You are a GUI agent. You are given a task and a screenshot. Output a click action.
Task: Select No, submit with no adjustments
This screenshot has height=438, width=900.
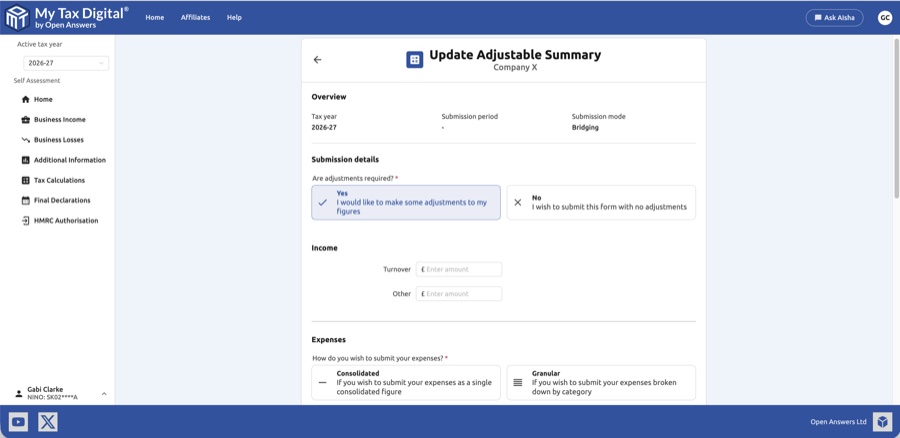click(601, 203)
